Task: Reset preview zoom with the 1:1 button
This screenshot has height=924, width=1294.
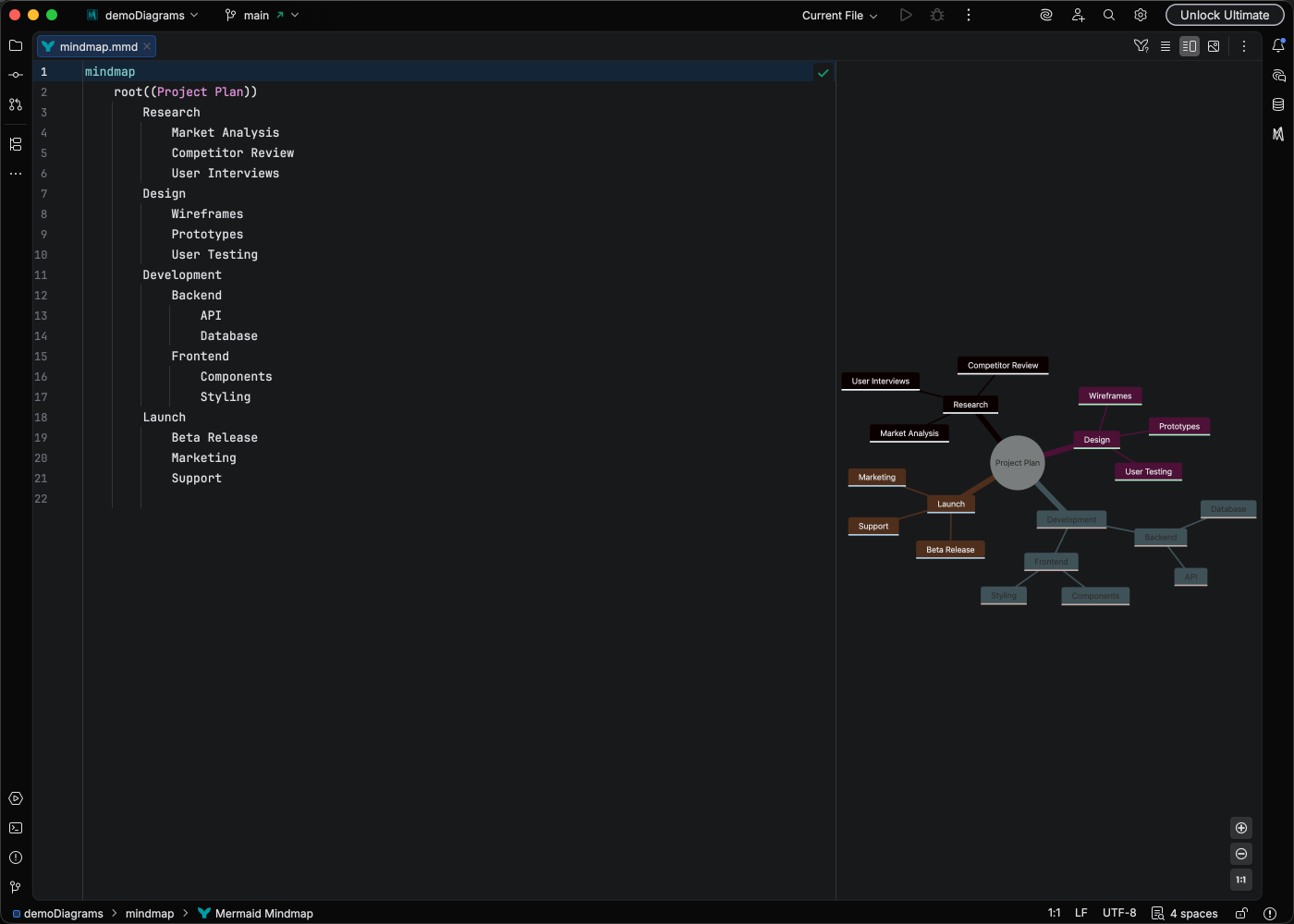Action: pos(1241,880)
